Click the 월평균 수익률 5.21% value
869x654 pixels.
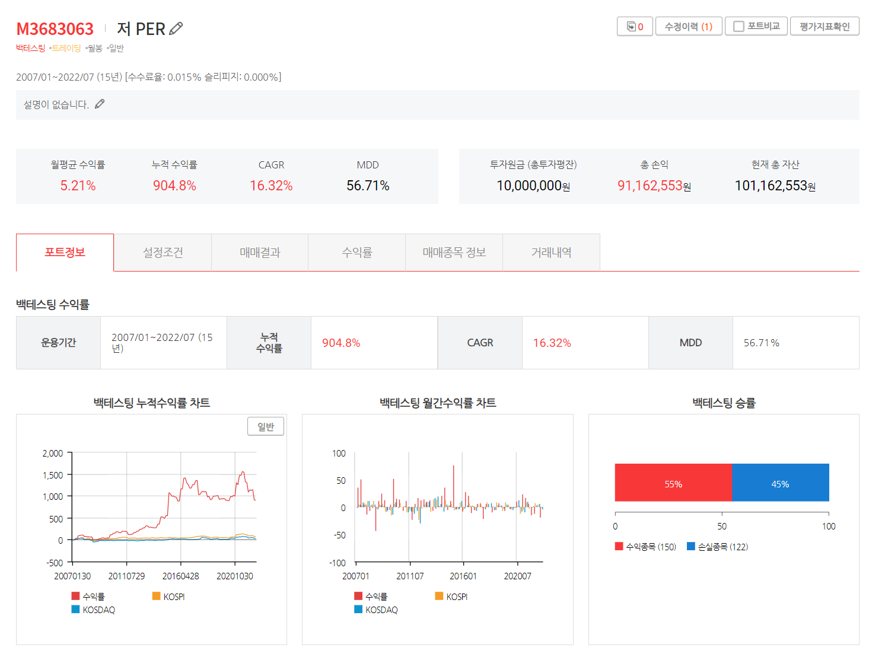(78, 185)
